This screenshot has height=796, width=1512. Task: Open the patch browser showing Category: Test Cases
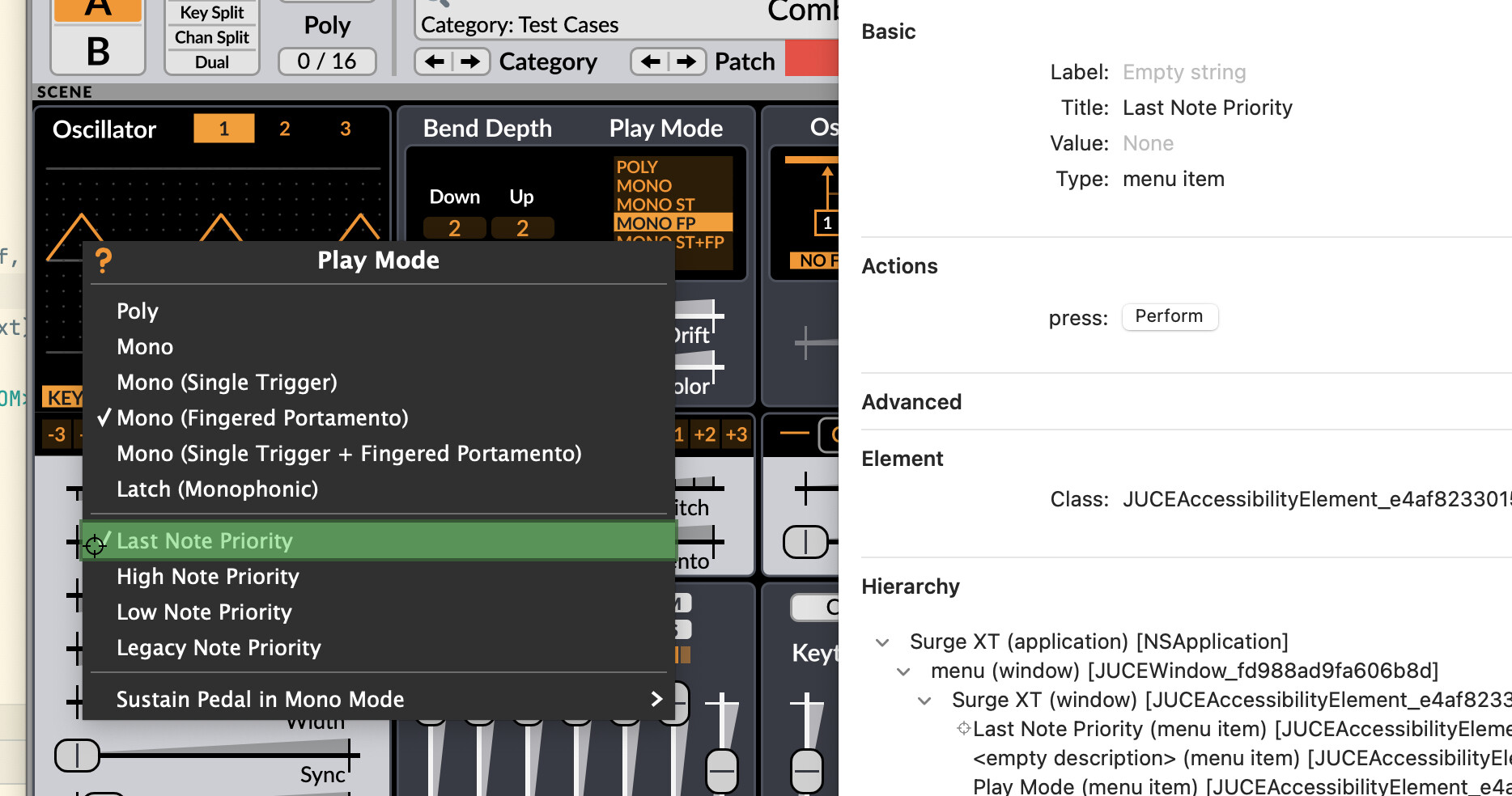point(626,20)
